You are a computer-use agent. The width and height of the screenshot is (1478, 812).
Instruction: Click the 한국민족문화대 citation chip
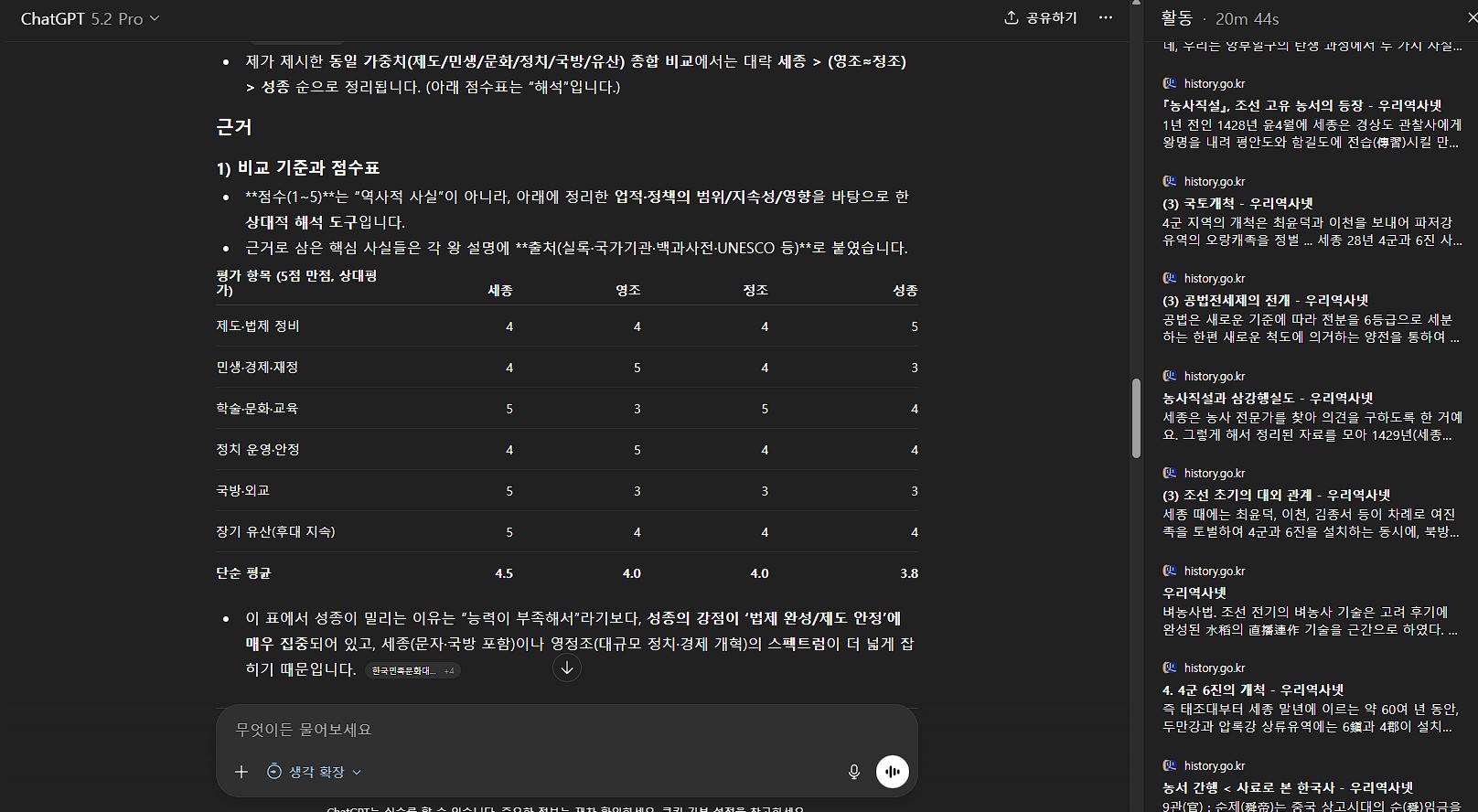pyautogui.click(x=412, y=670)
